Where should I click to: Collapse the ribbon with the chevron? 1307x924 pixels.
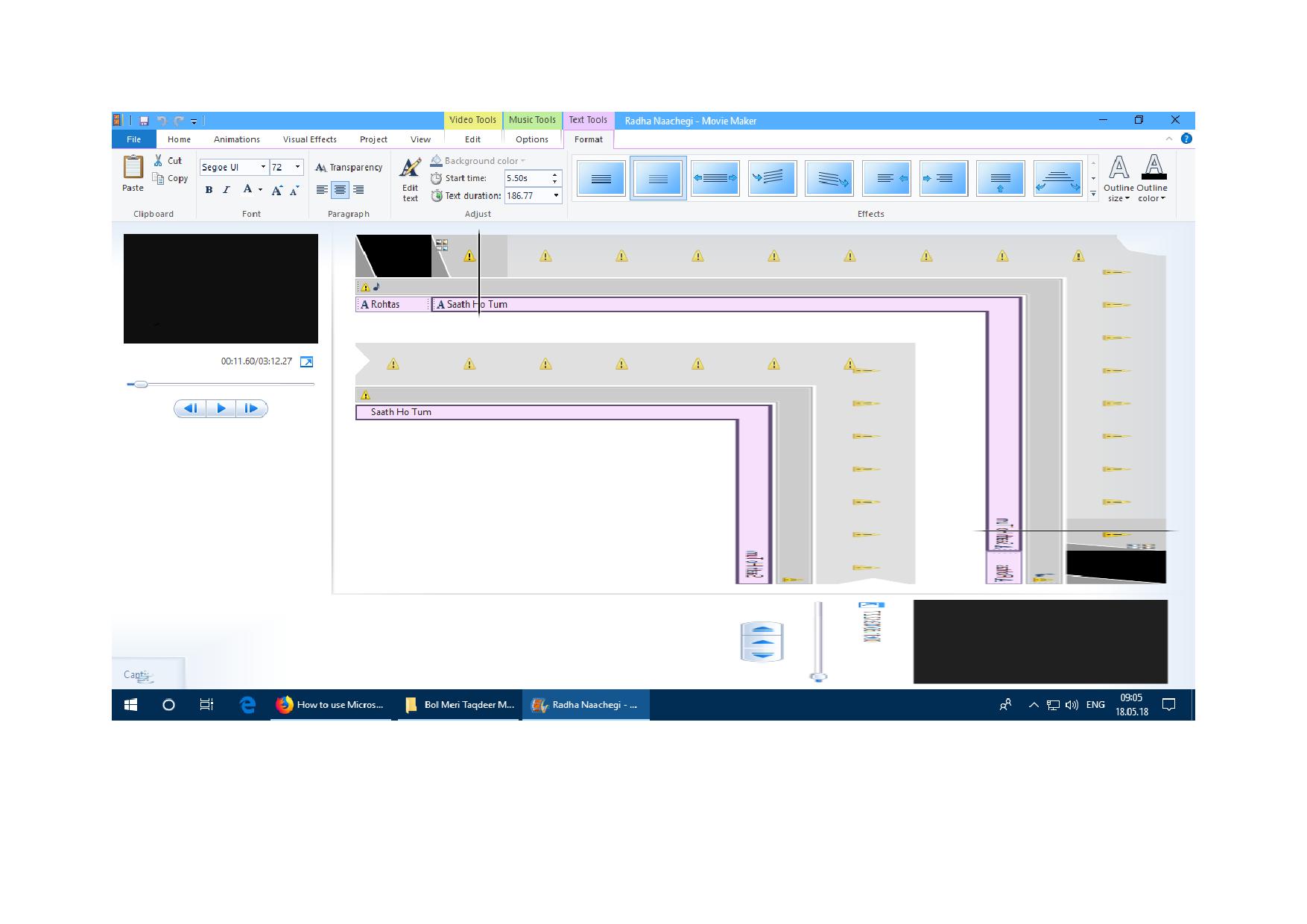(x=1168, y=139)
